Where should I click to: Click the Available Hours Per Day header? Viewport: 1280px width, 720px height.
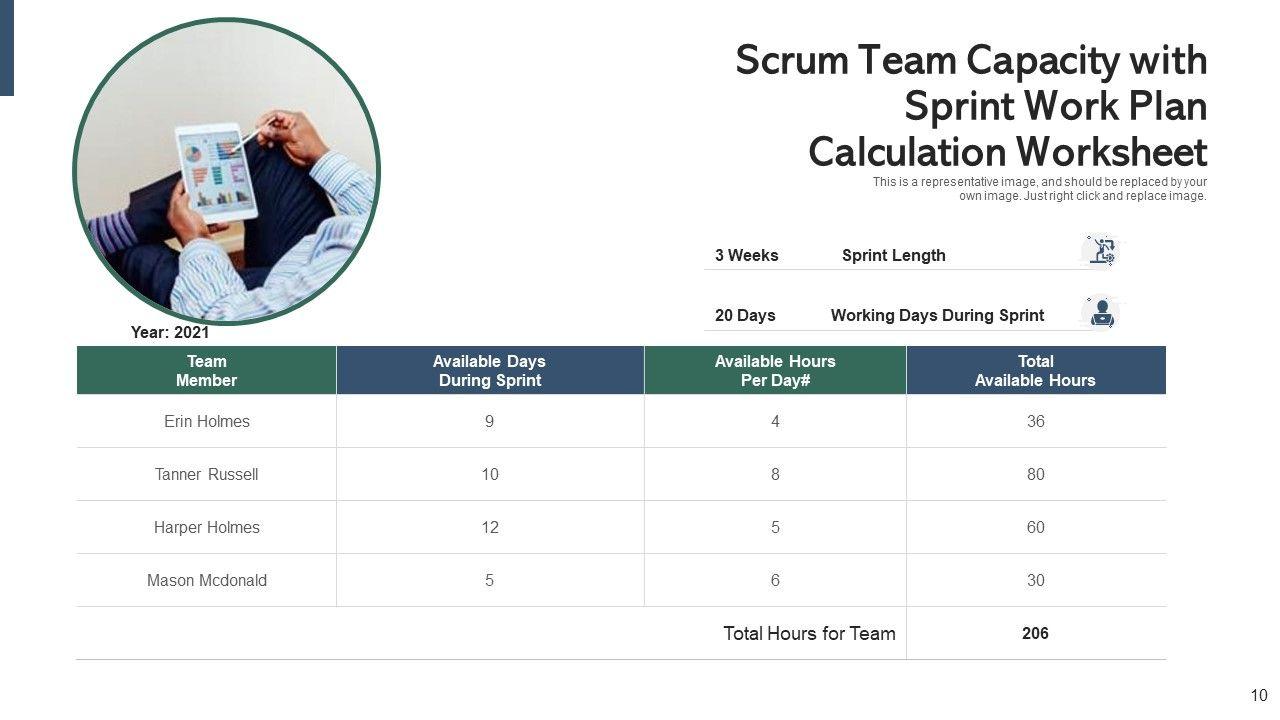[775, 371]
